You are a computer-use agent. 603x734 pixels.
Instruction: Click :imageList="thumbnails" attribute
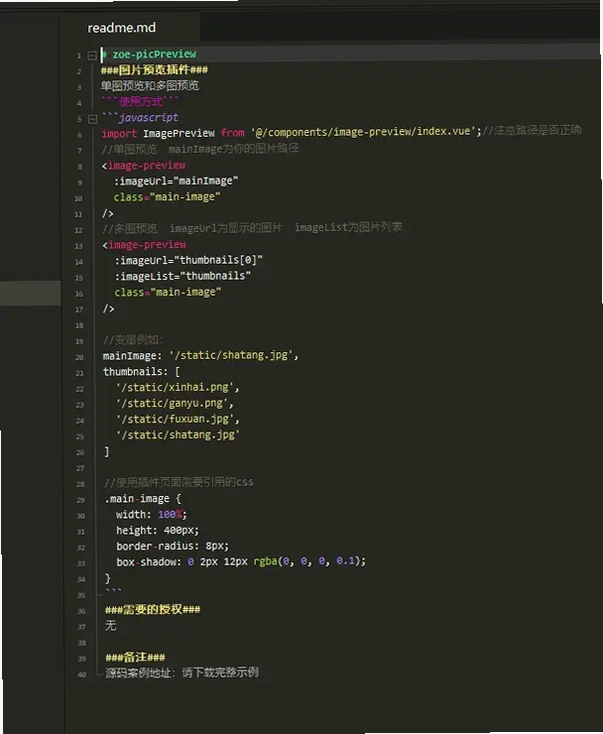click(183, 276)
